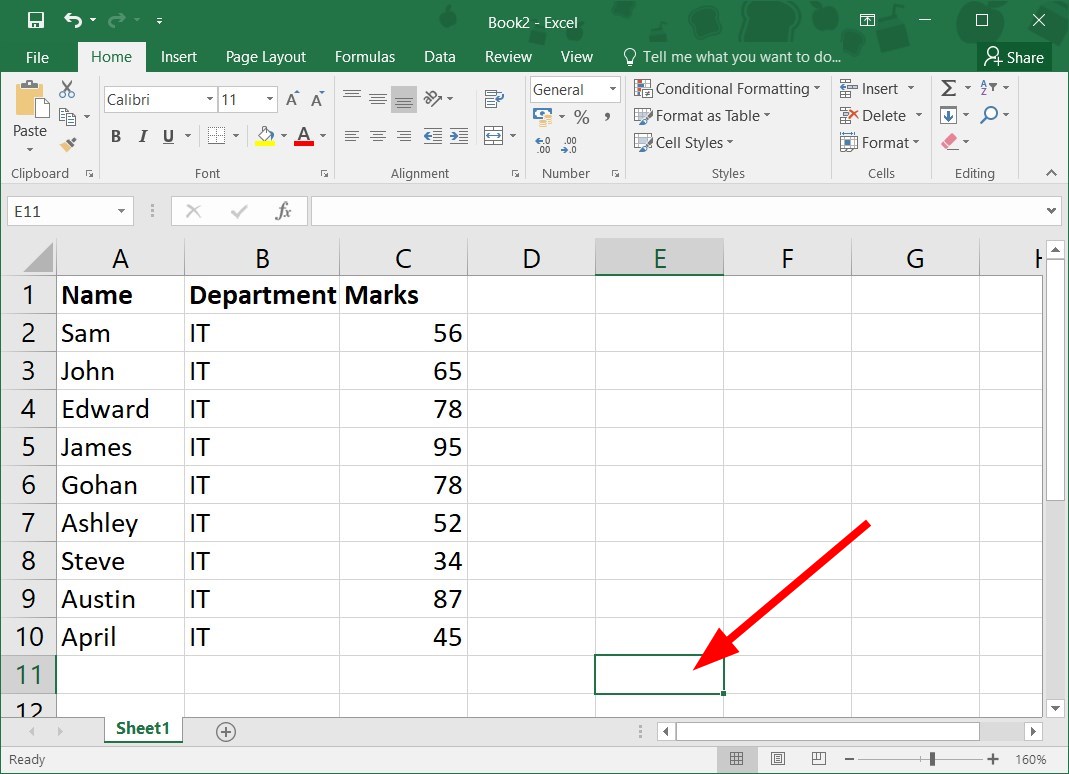Open the Calibri font name dropdown
Image resolution: width=1069 pixels, height=774 pixels.
click(210, 99)
